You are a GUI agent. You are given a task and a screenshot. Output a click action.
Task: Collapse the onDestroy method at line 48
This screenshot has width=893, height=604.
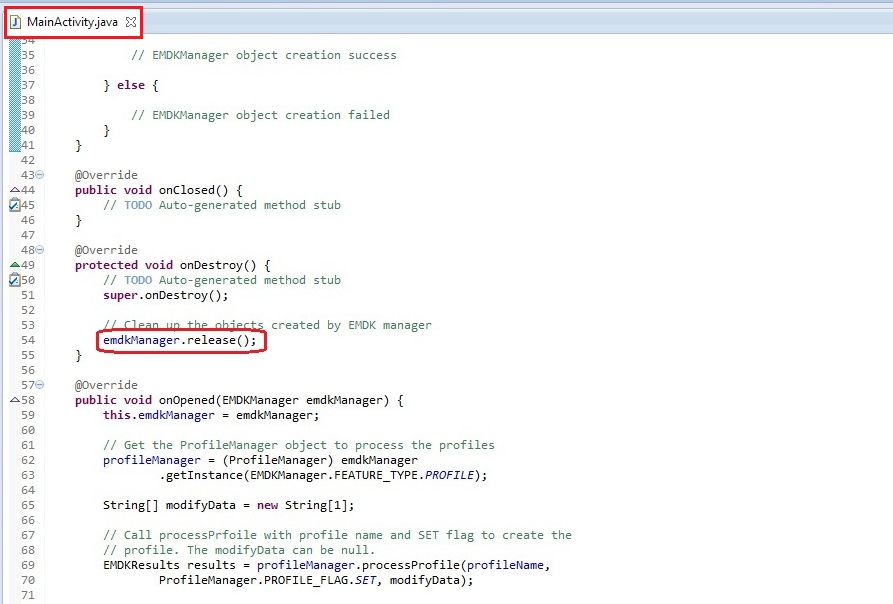point(40,250)
